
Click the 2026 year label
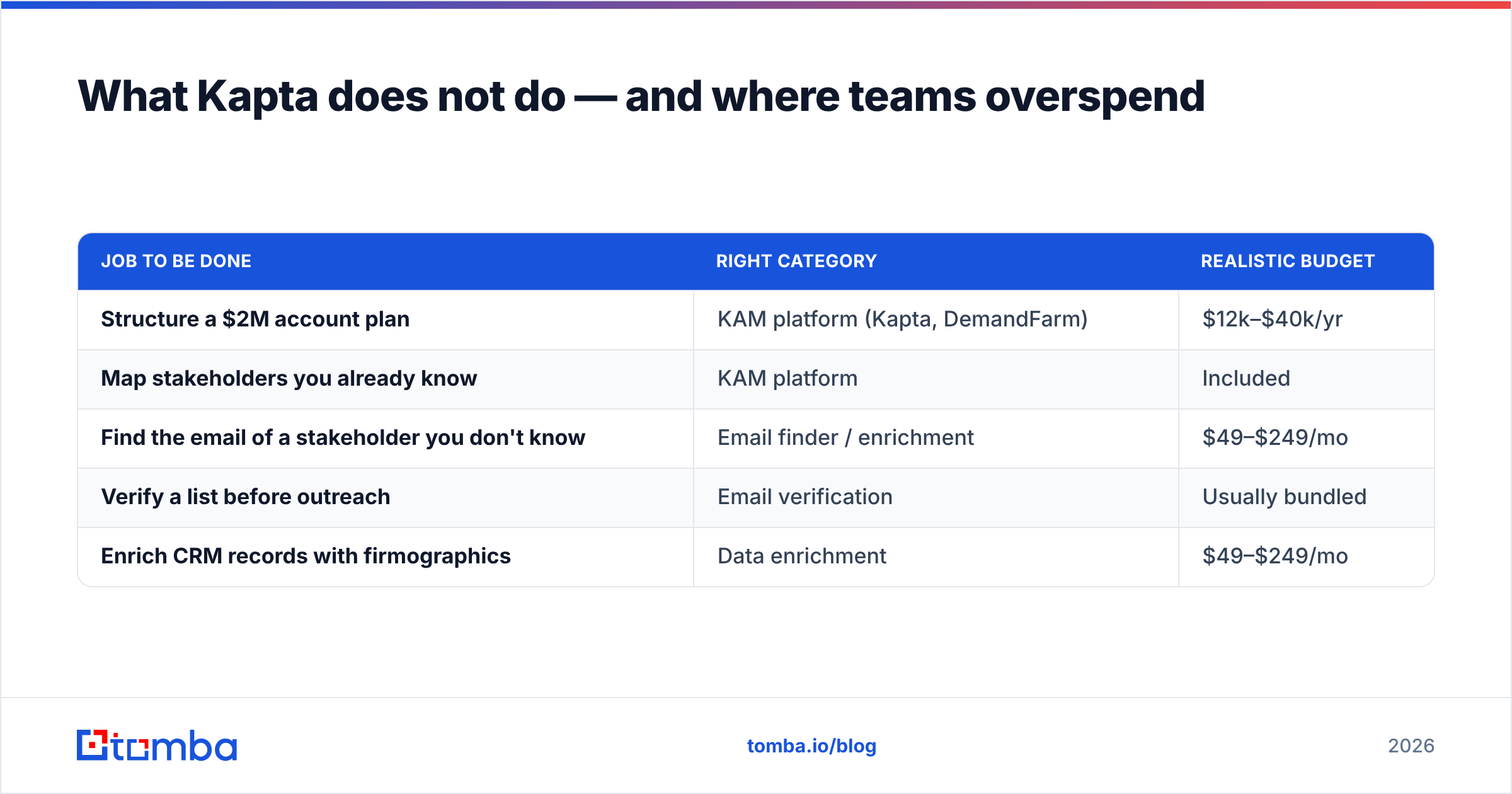pyautogui.click(x=1411, y=746)
